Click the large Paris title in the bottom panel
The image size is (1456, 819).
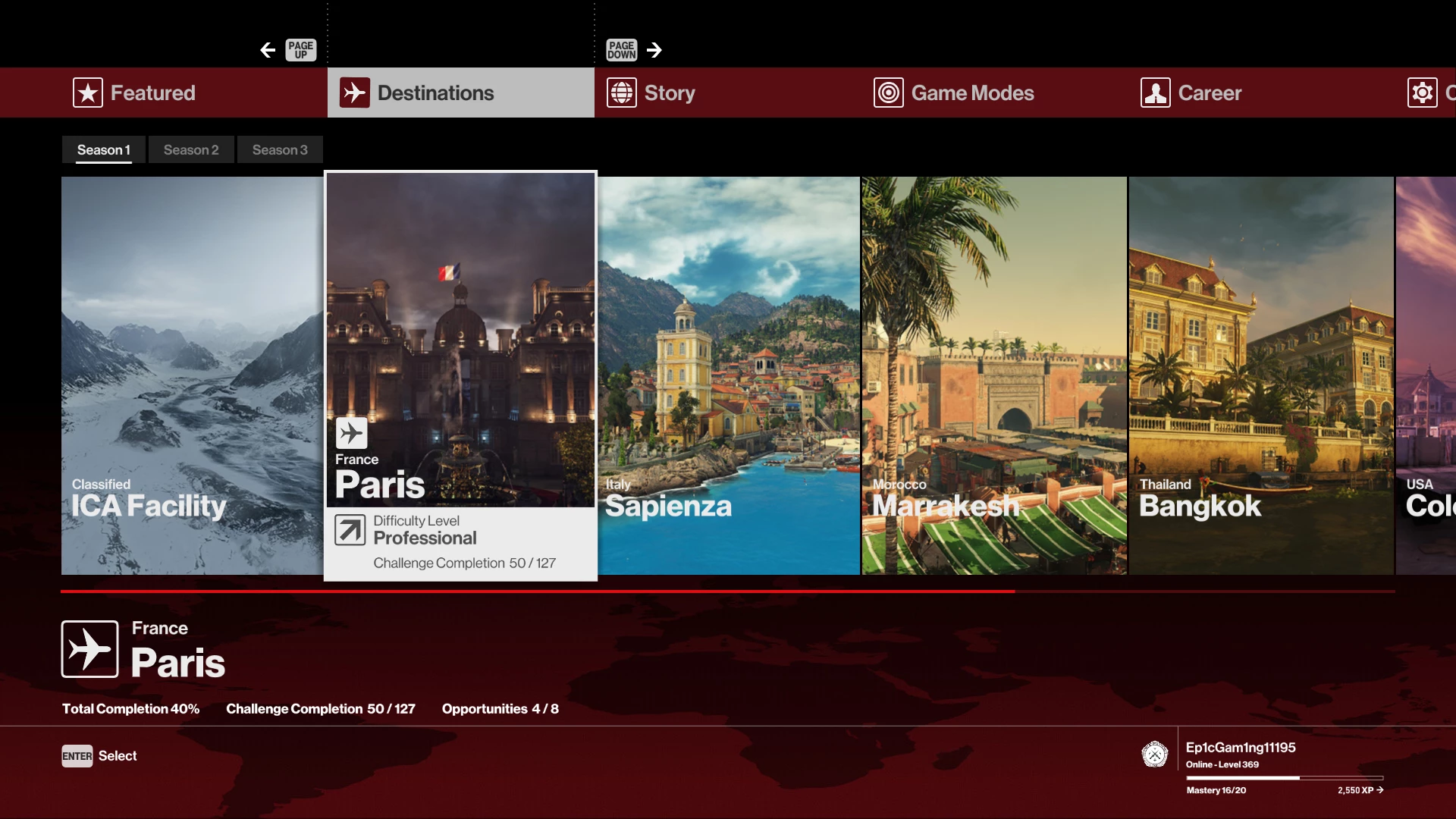tap(178, 663)
